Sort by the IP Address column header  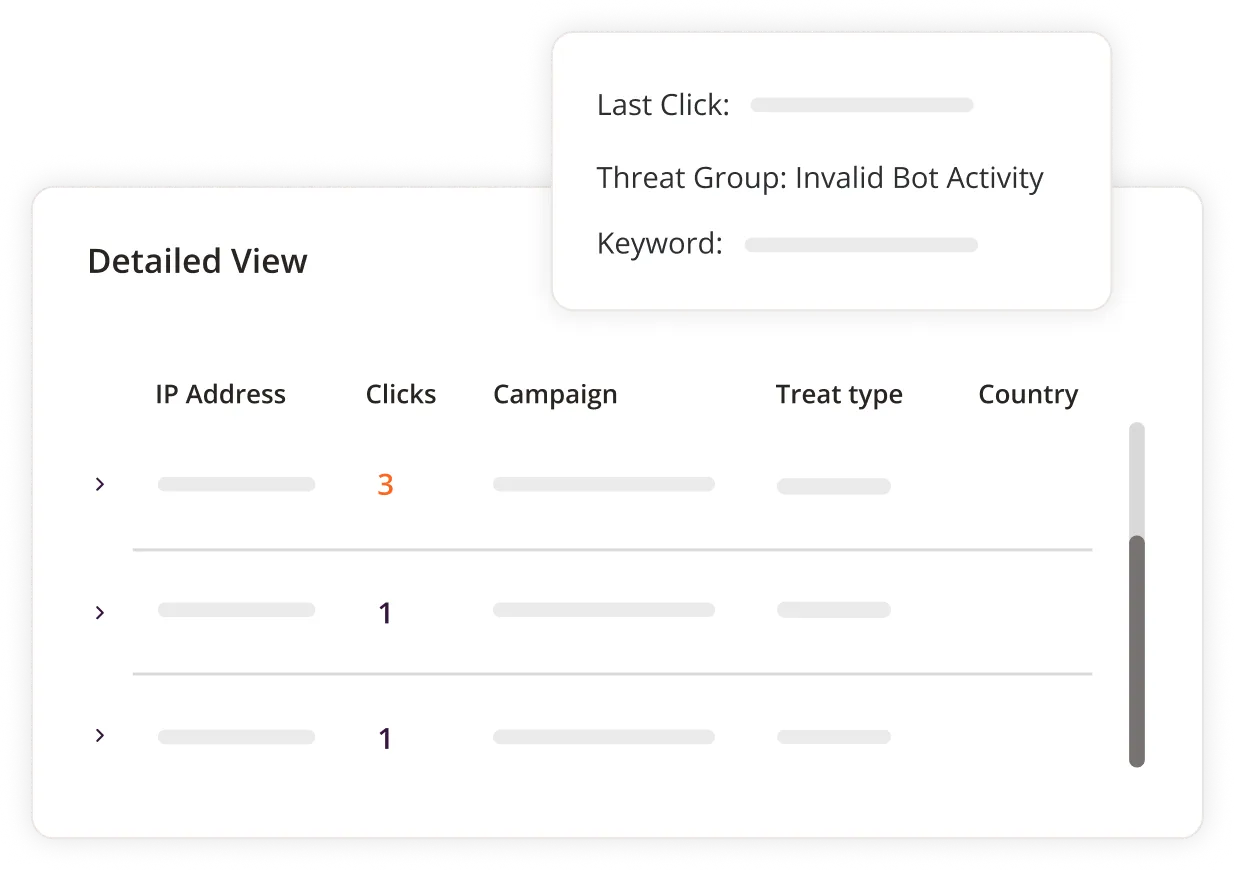220,395
